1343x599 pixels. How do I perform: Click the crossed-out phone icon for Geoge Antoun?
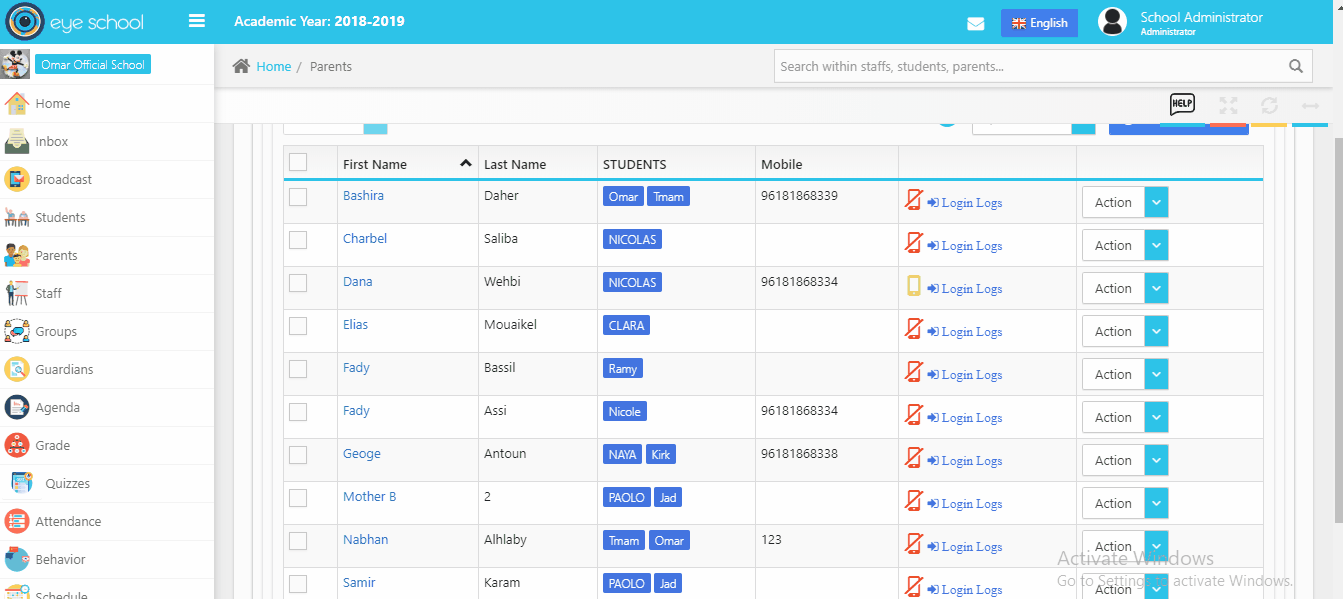pyautogui.click(x=913, y=458)
